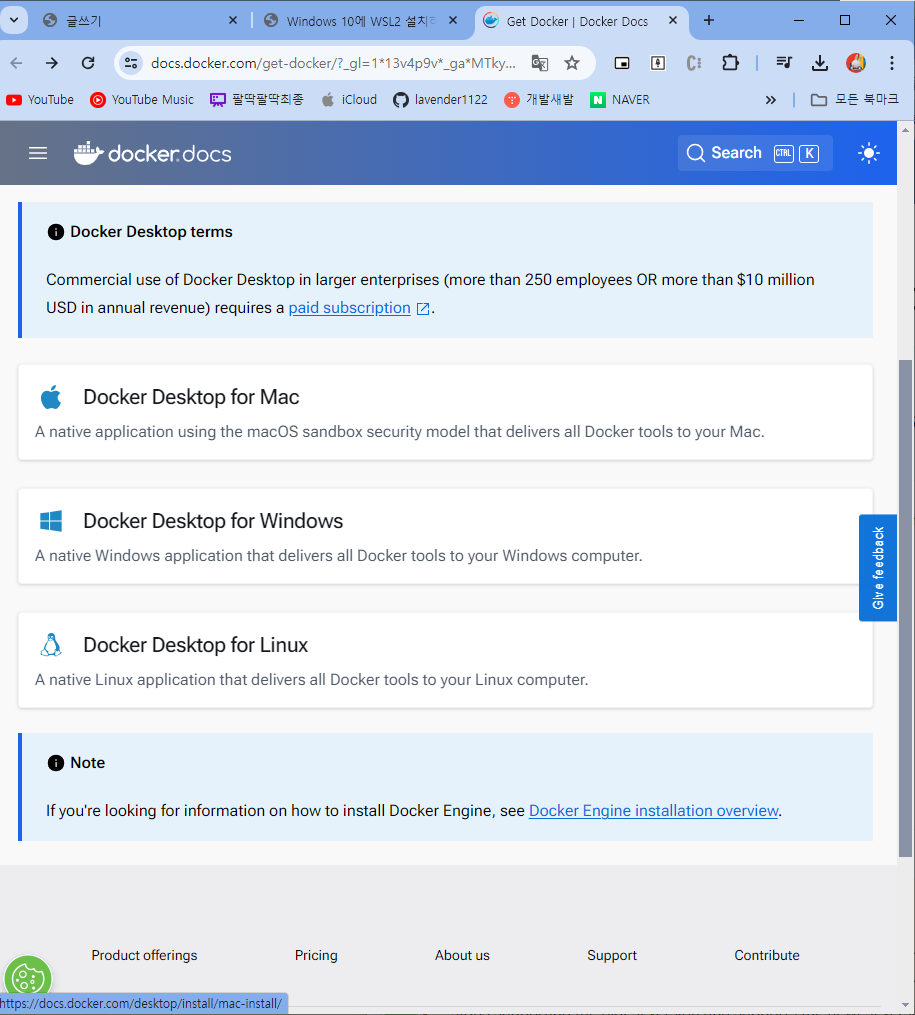Screen dimensions: 915x1015
Task: Open the Search box in Docker Docs
Action: (755, 153)
